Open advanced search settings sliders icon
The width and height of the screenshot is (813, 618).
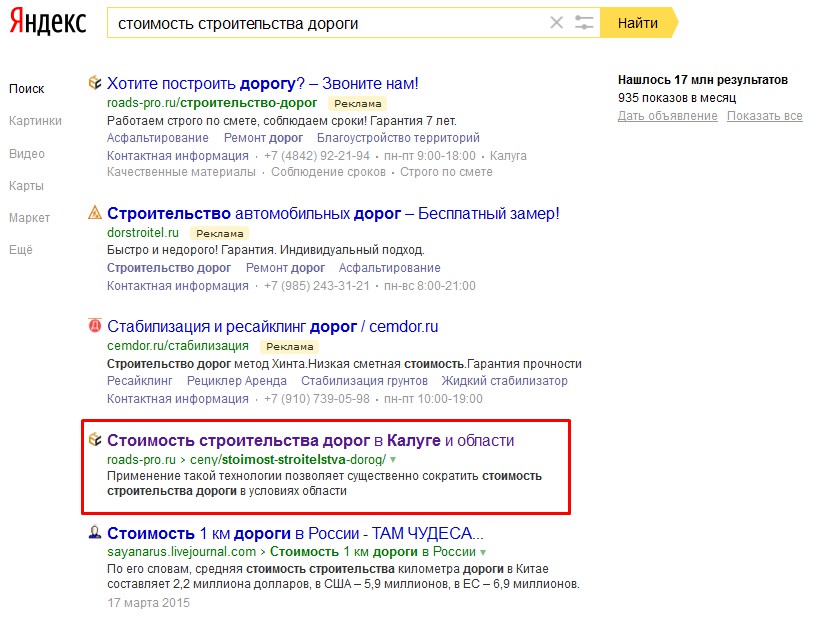tap(584, 22)
